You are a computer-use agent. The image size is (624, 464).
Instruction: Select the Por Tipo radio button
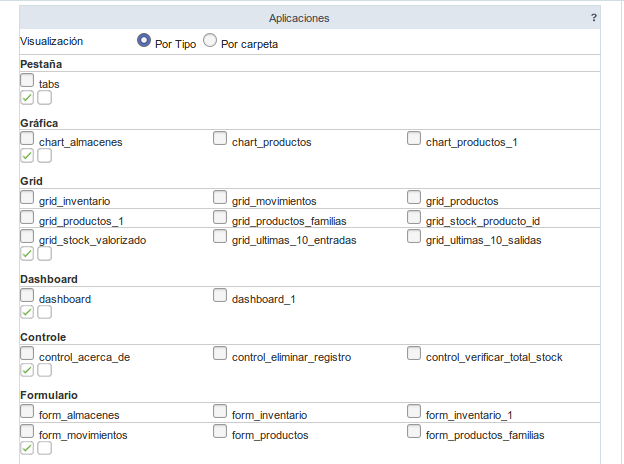(144, 42)
